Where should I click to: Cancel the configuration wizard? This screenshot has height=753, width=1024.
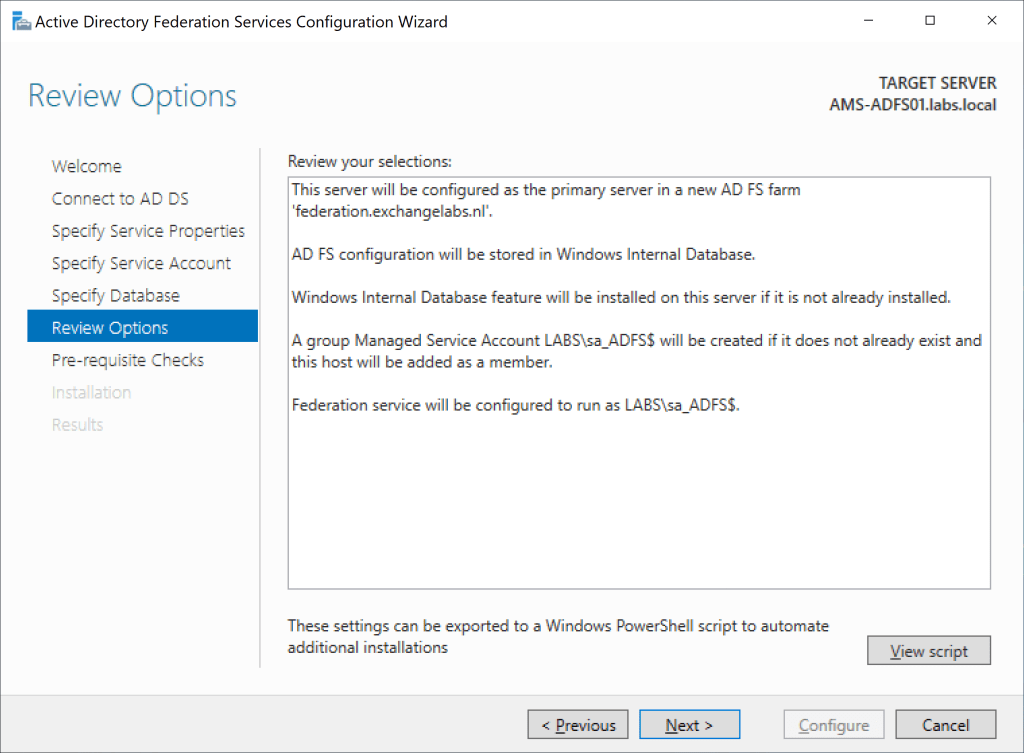pos(945,724)
